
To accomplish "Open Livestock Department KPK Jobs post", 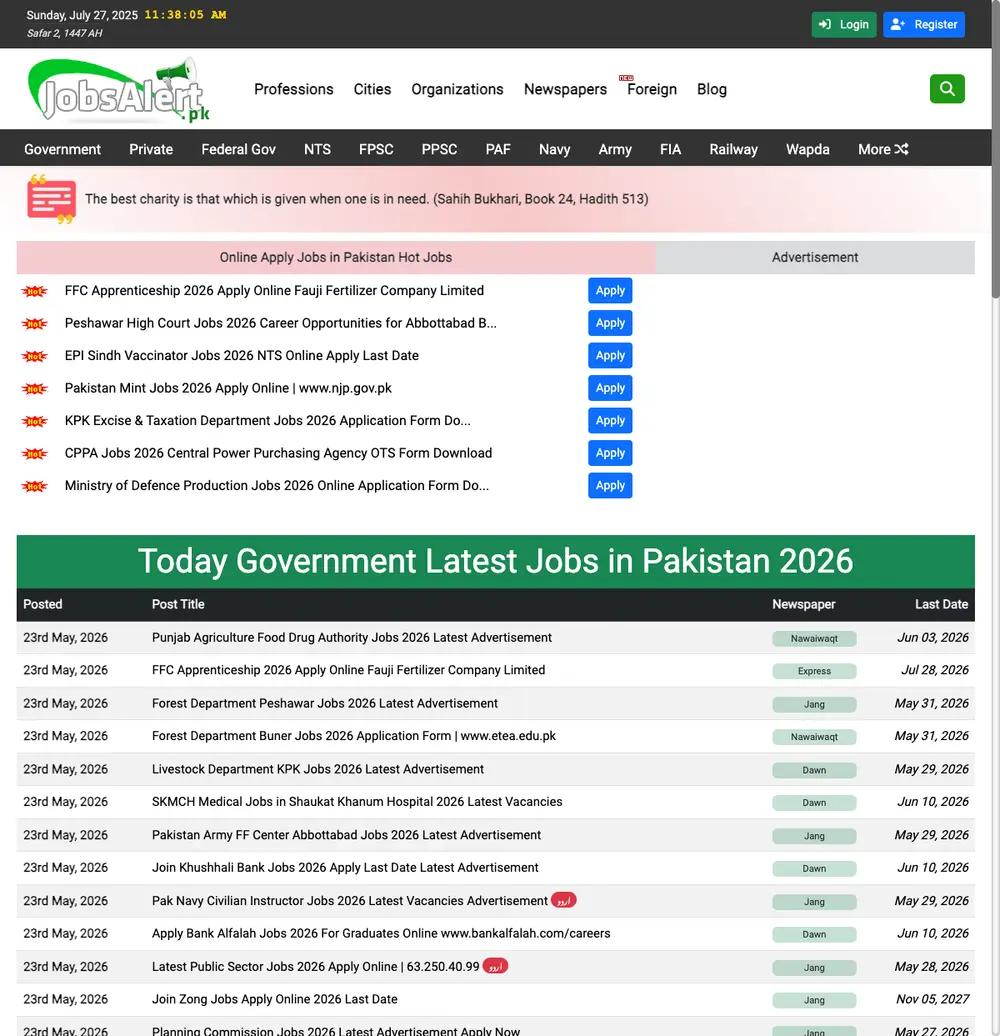I will [318, 769].
